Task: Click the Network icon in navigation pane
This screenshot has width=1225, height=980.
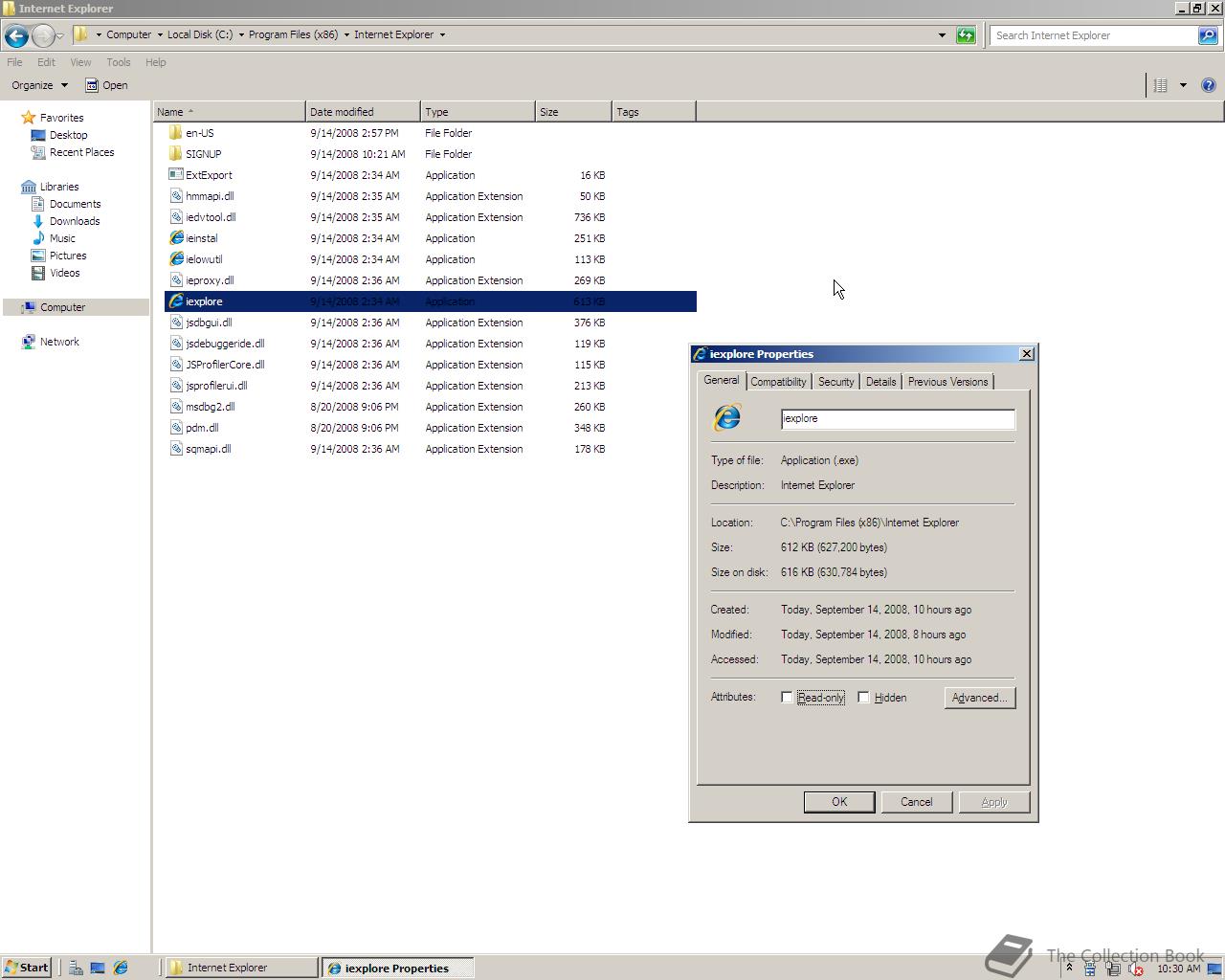Action: (x=29, y=342)
